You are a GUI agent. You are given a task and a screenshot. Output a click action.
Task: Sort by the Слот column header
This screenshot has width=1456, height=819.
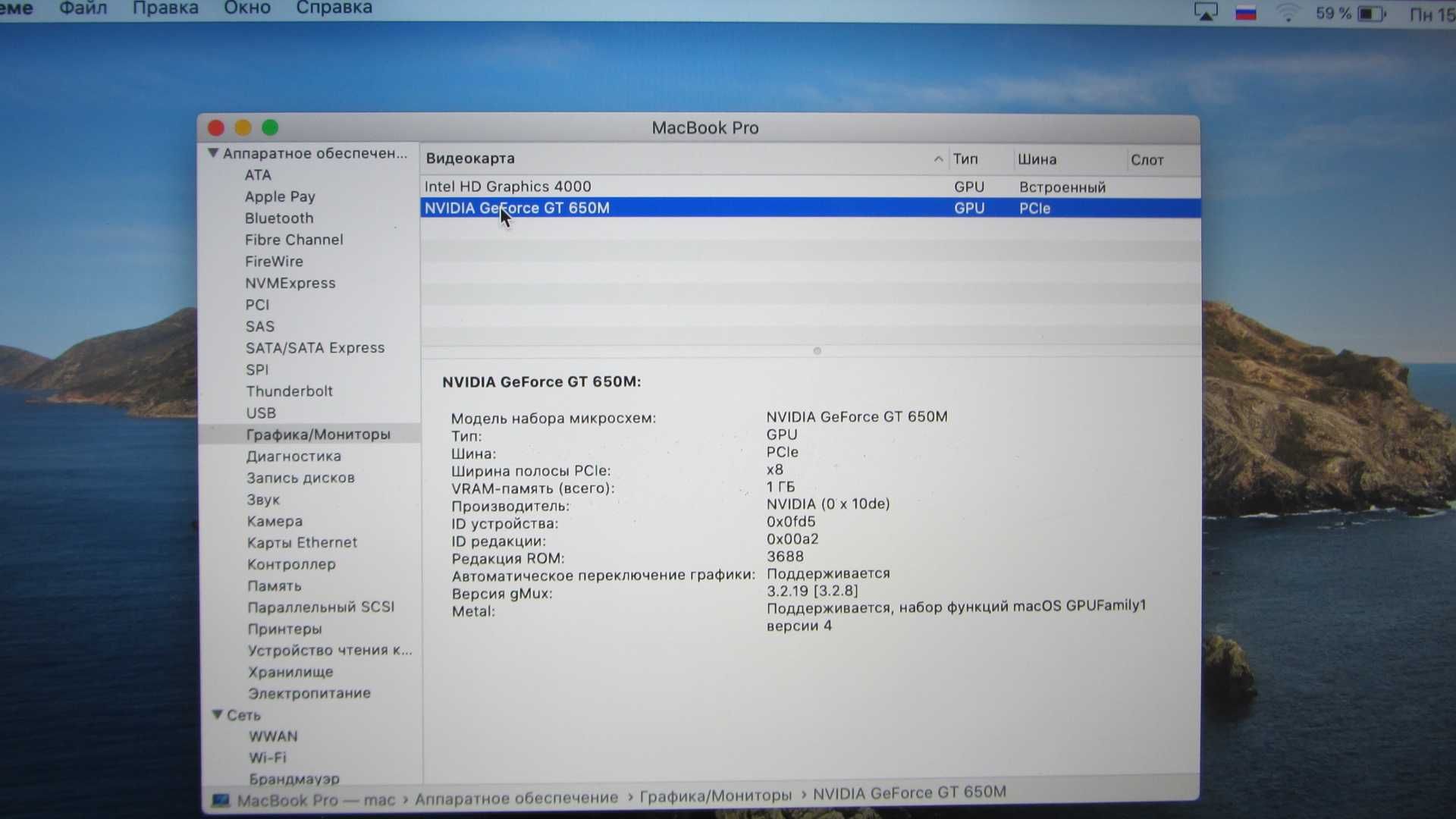tap(1147, 160)
